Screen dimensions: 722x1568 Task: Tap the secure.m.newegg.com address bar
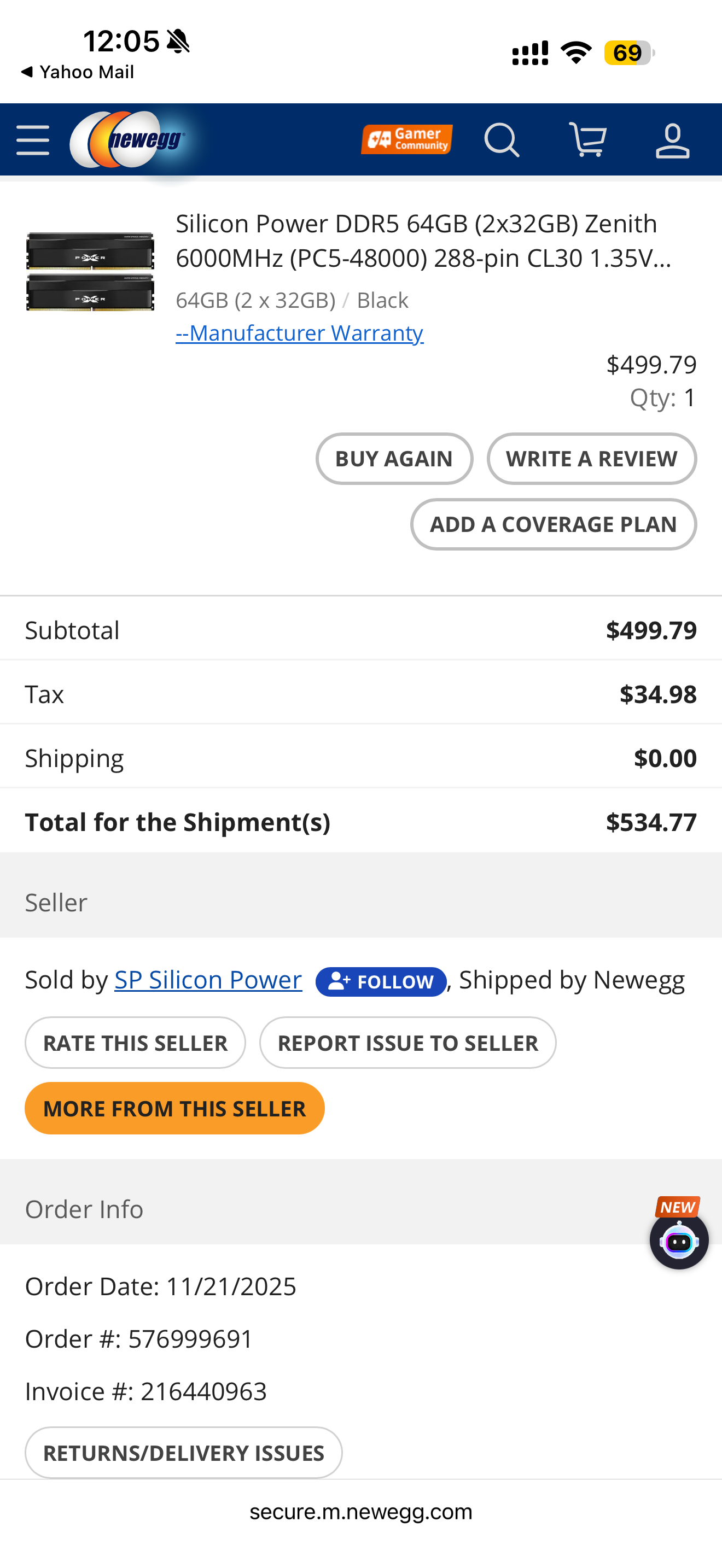pyautogui.click(x=360, y=1512)
